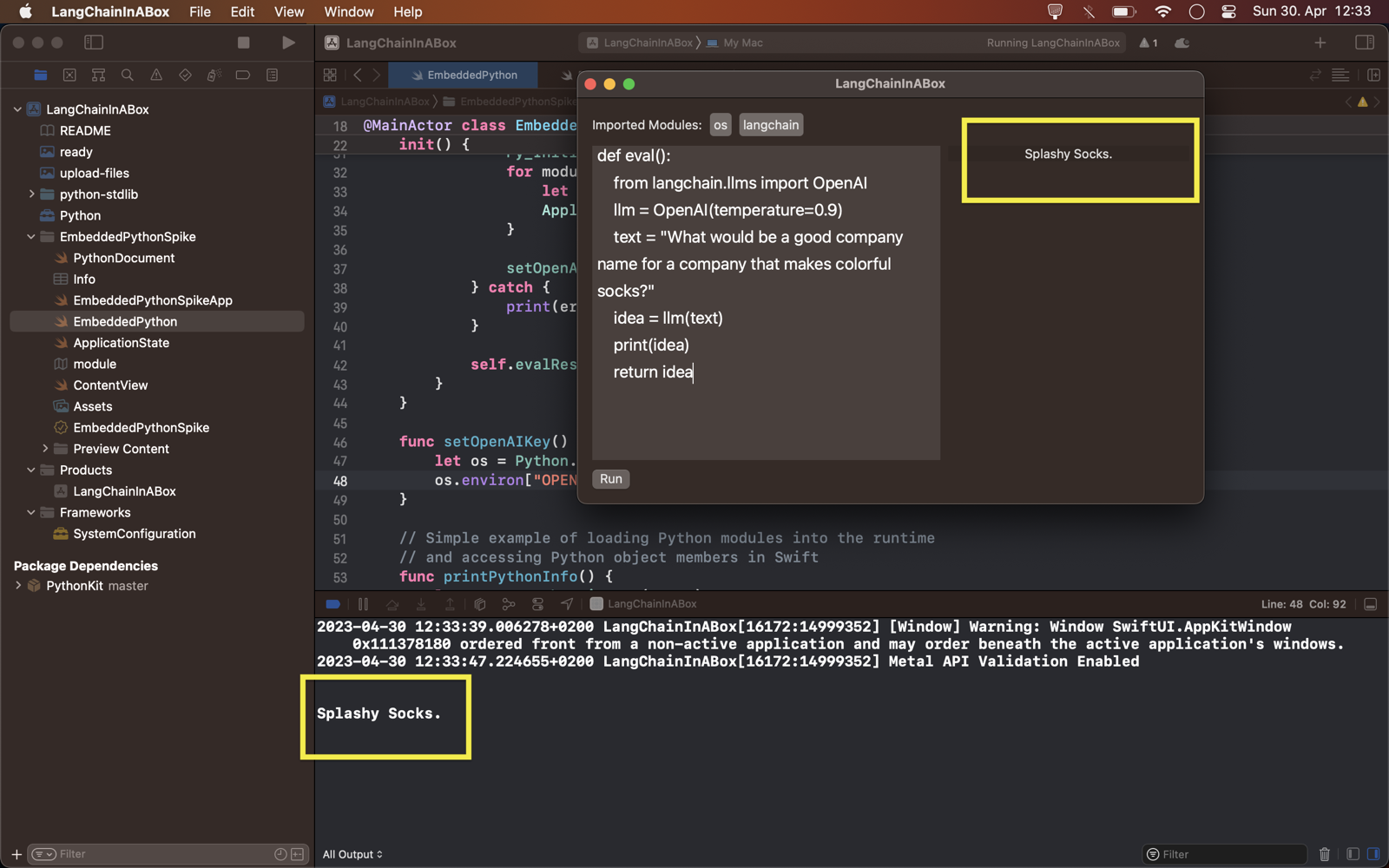Open the Find navigator magnifier icon
1389x868 pixels.
pos(128,76)
